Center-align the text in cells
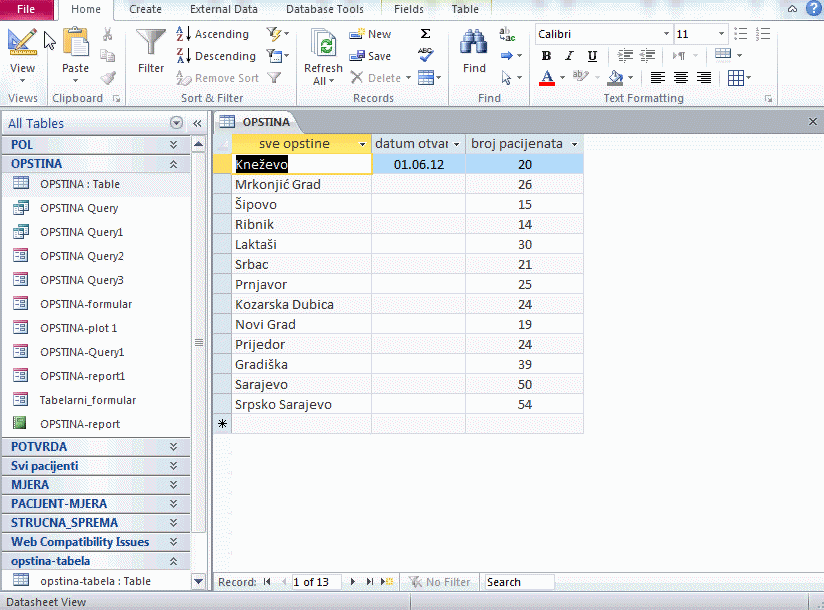The image size is (824, 610). (x=681, y=78)
